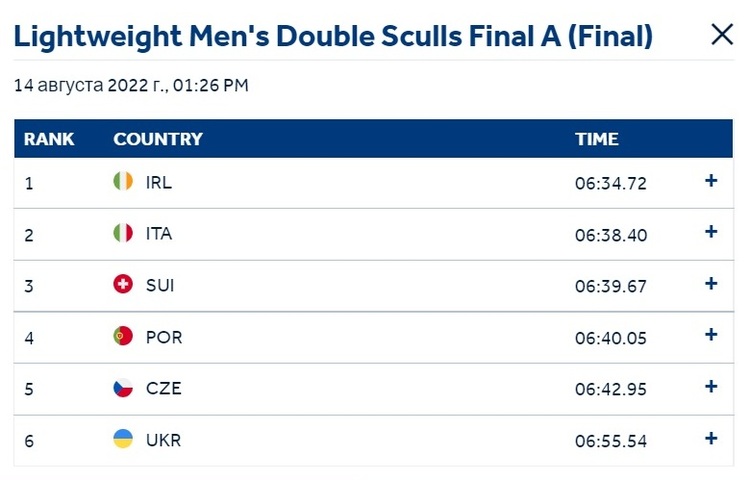
Task: Expand UKR row details with plus
Action: coord(711,438)
